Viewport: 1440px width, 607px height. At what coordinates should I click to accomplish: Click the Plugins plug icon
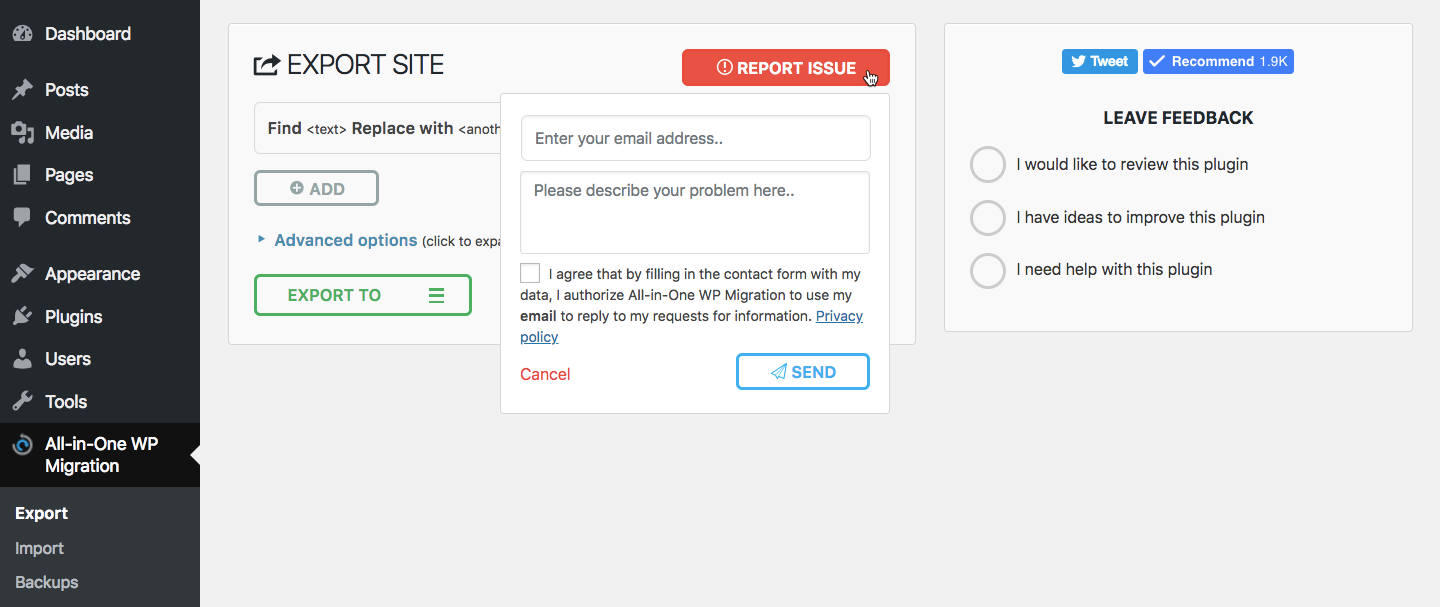coord(22,316)
